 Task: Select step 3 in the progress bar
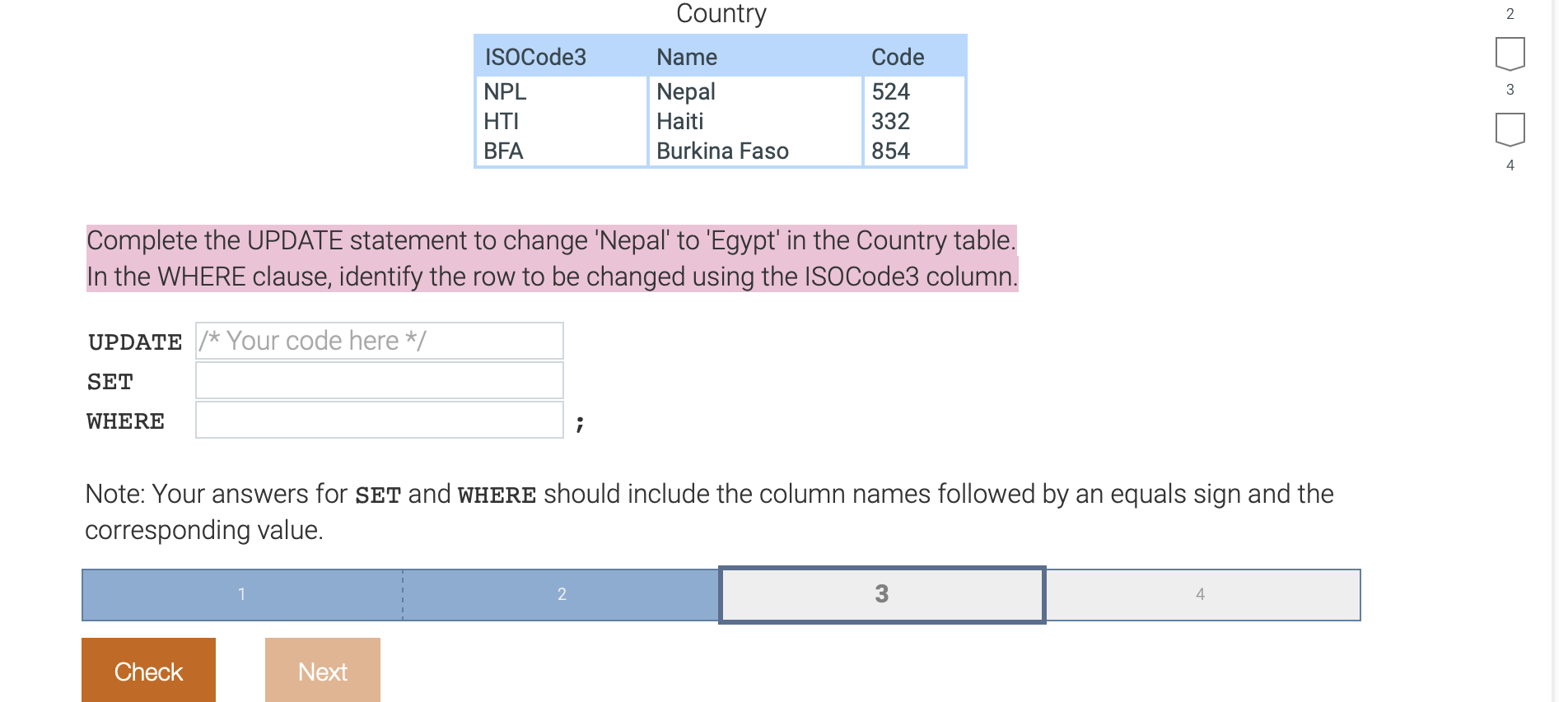(881, 594)
